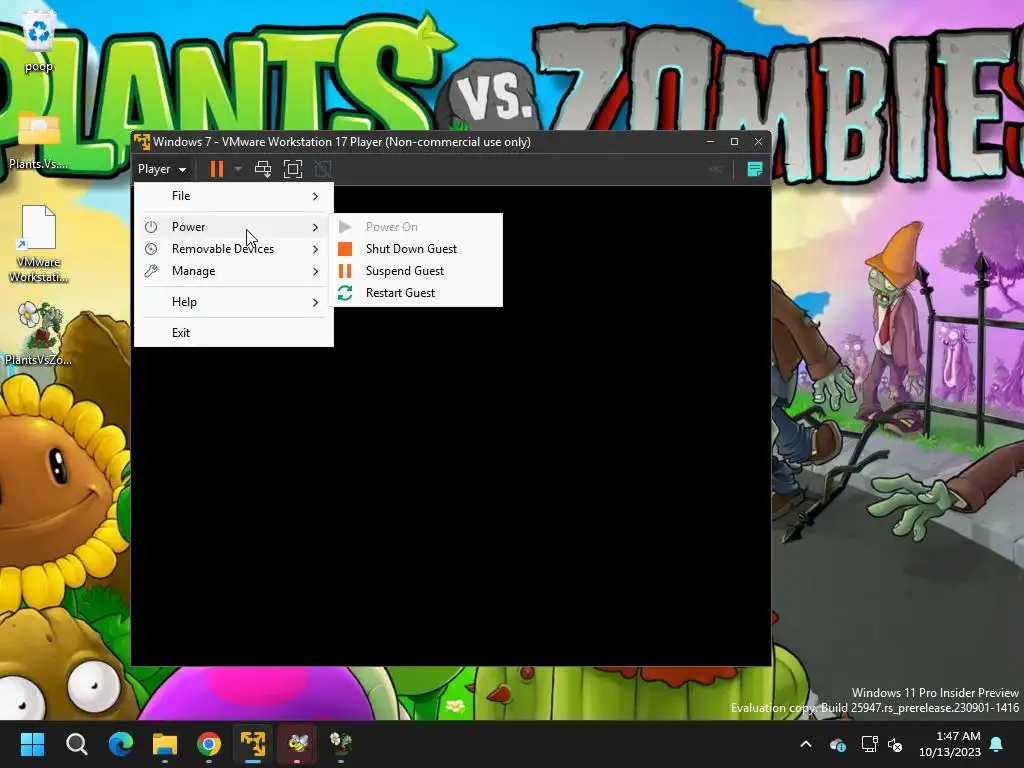Click the bee app icon in taskbar
This screenshot has height=768, width=1024.
tap(298, 744)
